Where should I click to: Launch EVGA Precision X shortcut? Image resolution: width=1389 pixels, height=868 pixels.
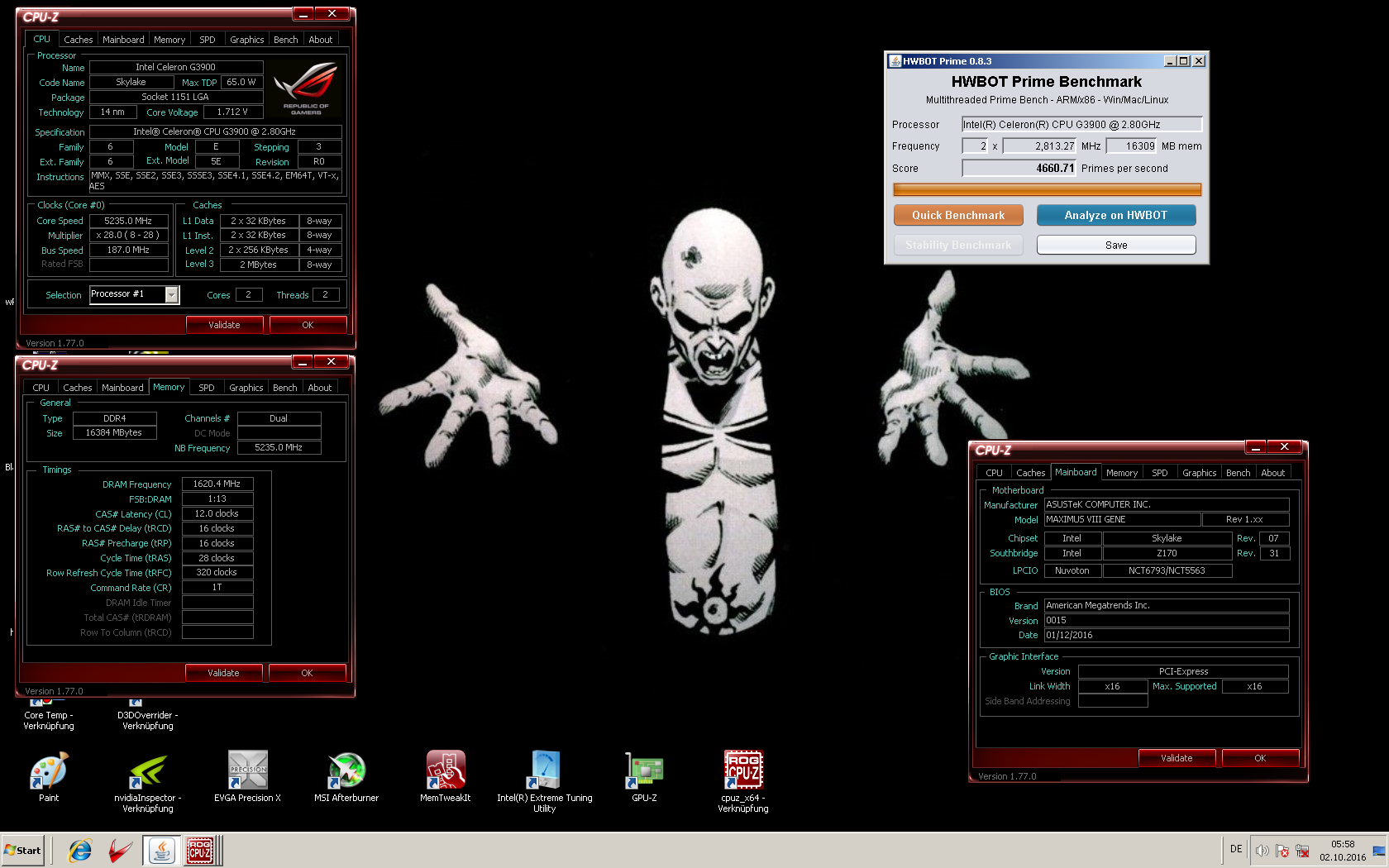click(x=247, y=777)
